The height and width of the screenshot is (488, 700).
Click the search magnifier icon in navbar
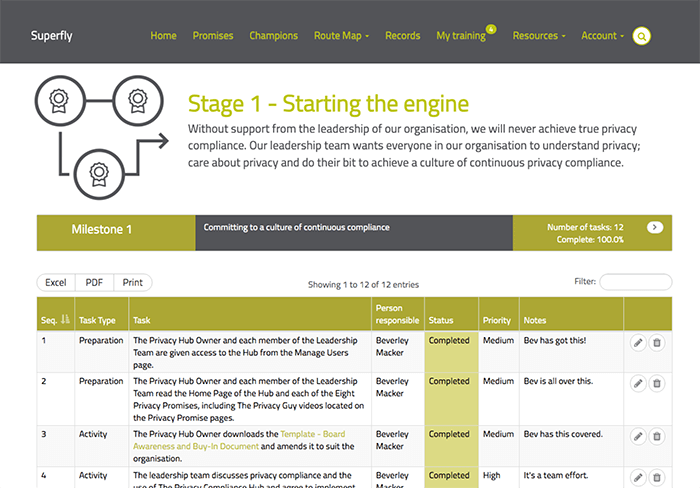642,36
